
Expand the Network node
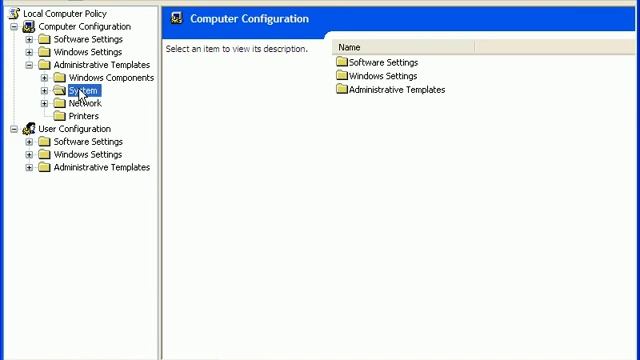click(x=44, y=104)
